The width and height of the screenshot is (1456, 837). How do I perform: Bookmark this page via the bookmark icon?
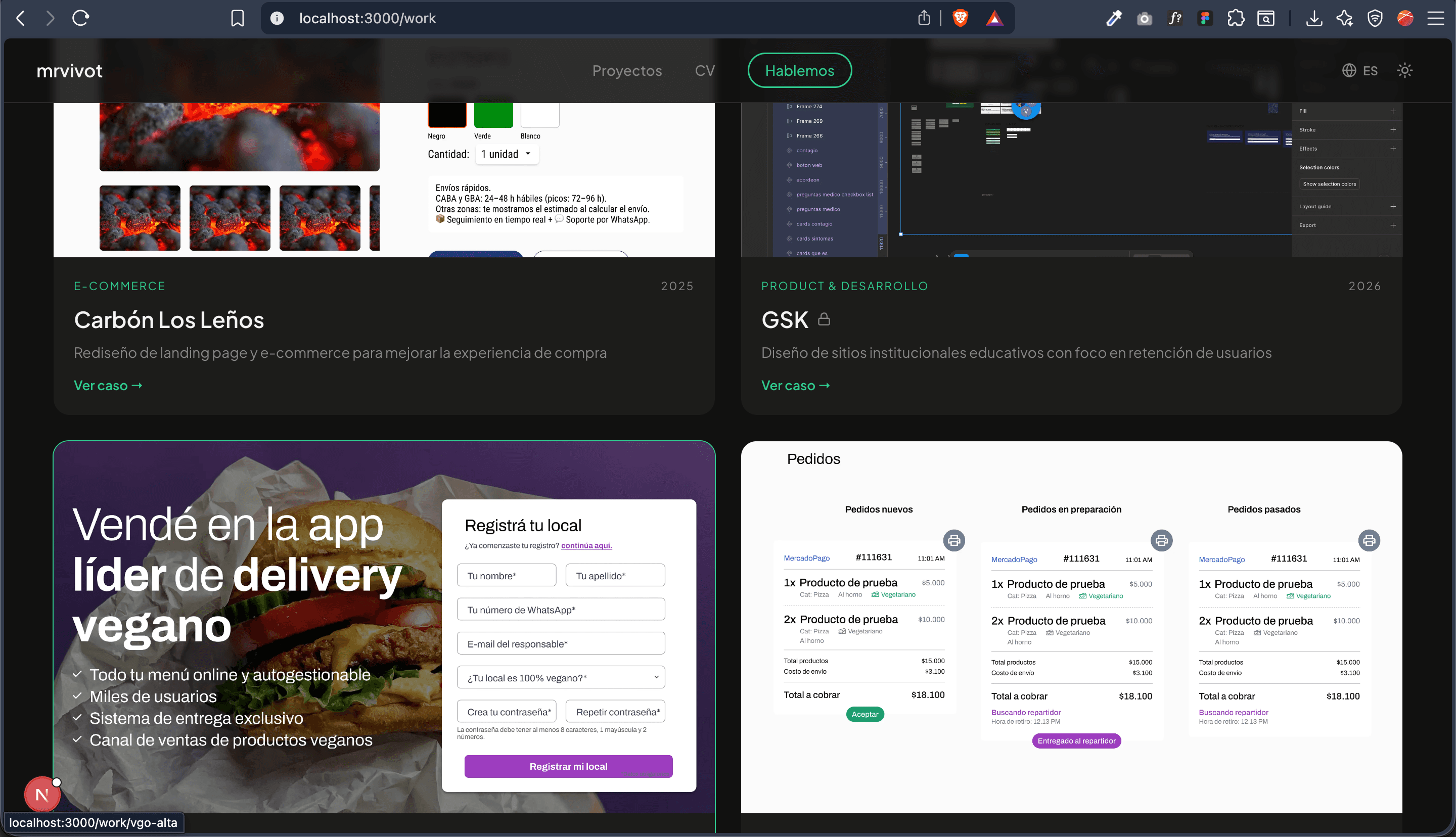238,18
